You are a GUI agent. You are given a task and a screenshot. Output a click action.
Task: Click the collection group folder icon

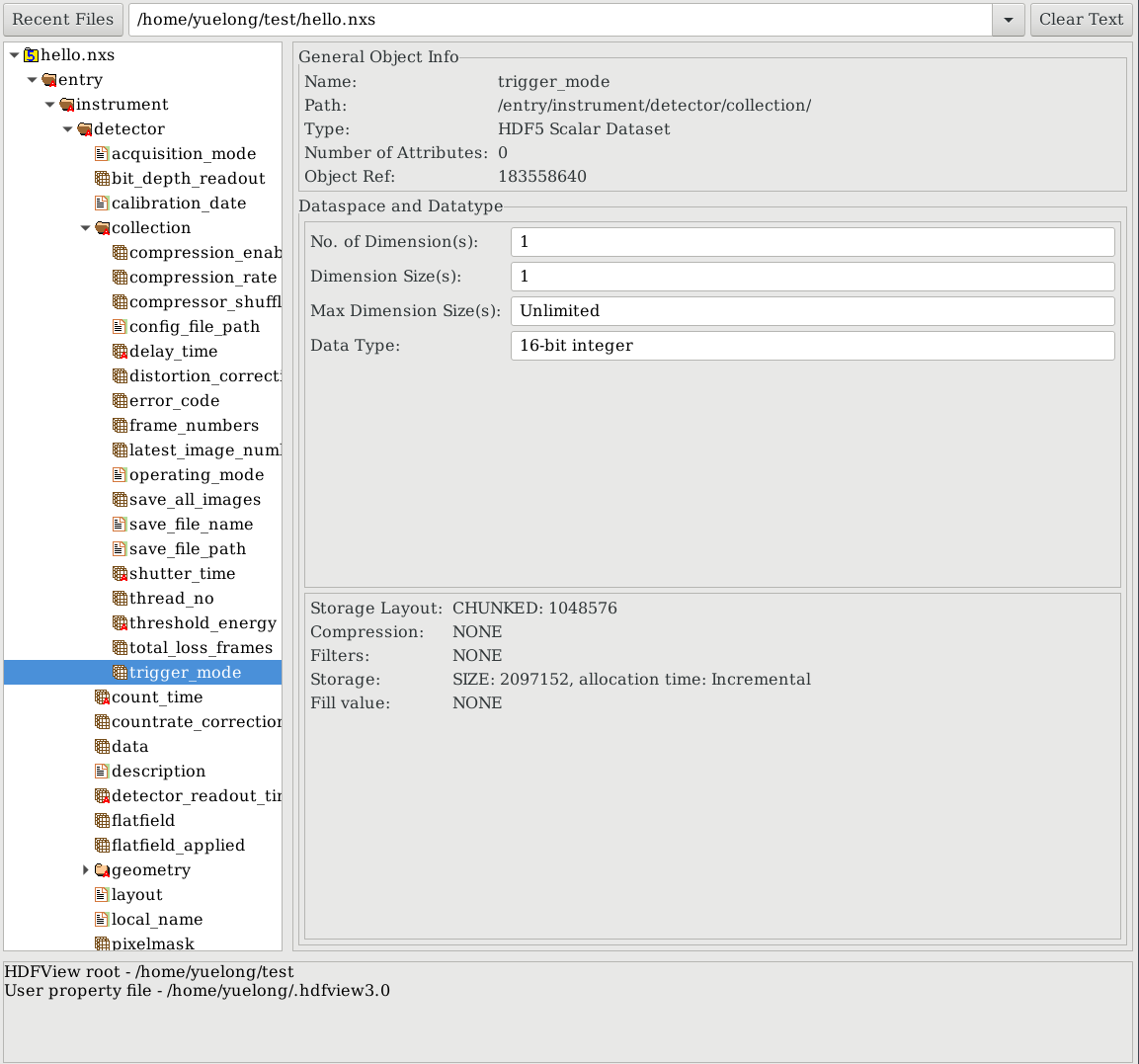[101, 228]
